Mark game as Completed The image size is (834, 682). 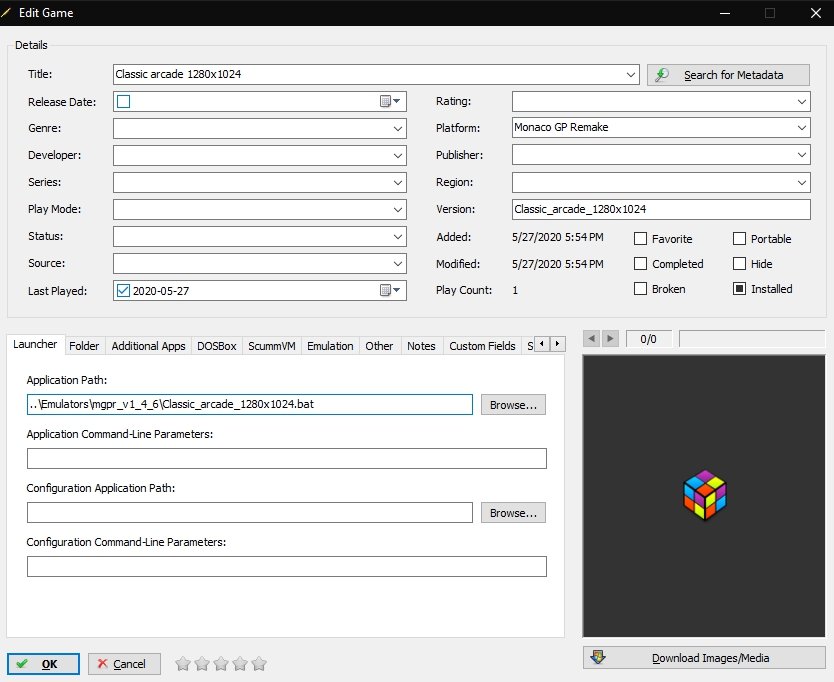point(640,263)
